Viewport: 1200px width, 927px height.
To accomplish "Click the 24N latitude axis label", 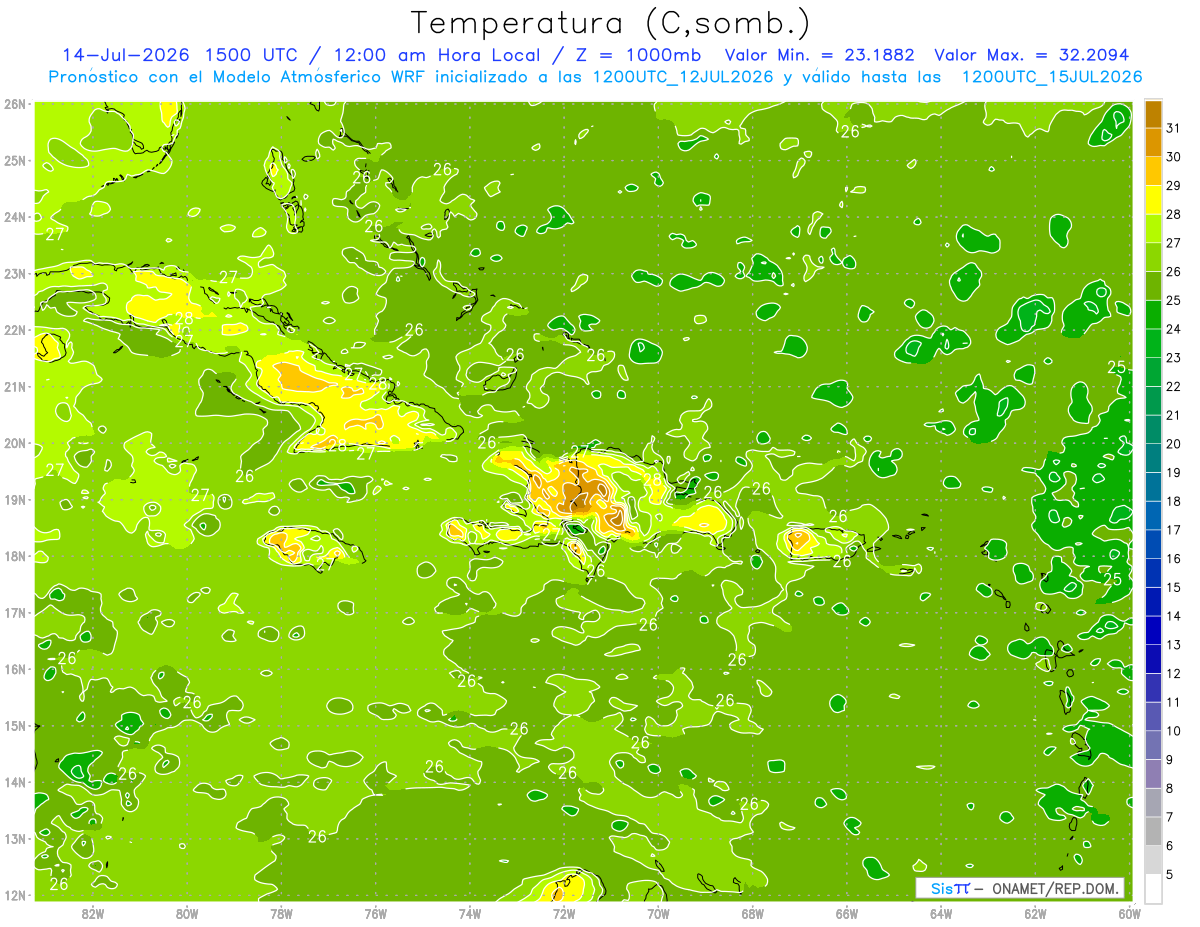I will 15,217.
